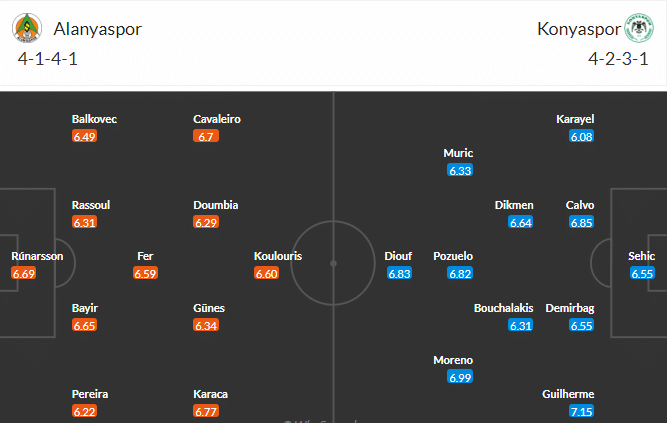Screen dimensions: 667x423
Task: Click the Konyaspor club crest icon
Action: pyautogui.click(x=639, y=29)
